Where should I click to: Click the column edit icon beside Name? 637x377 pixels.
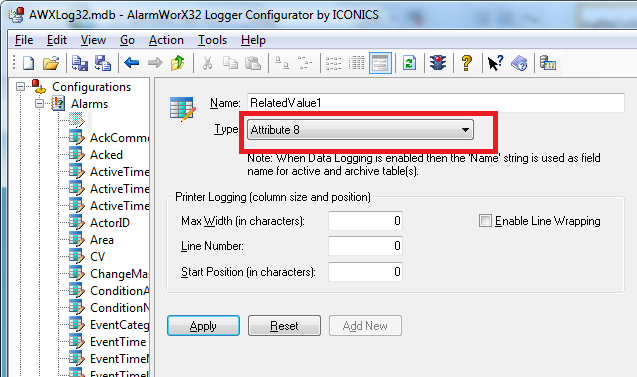182,109
